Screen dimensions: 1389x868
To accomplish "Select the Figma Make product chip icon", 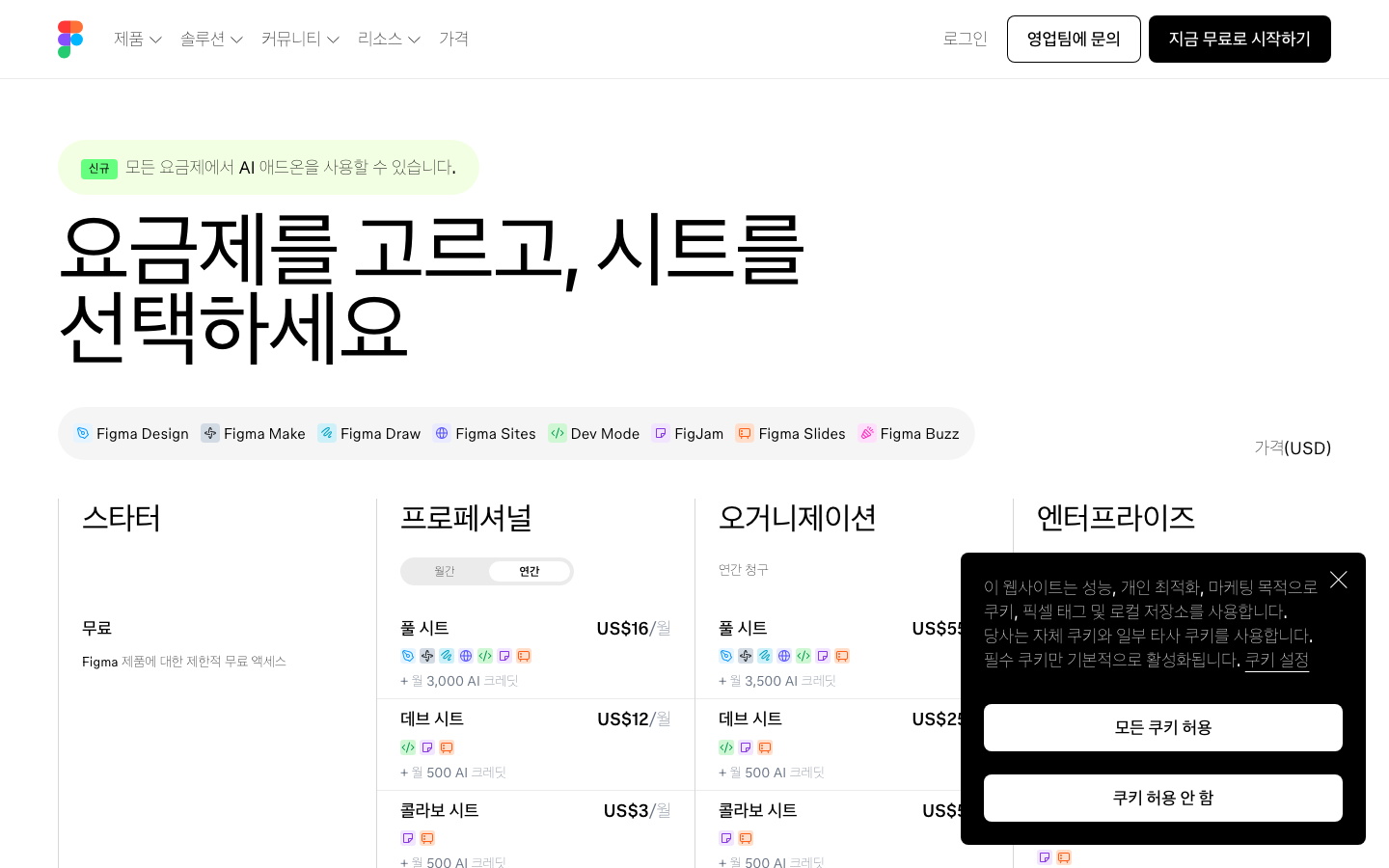I will click(210, 434).
